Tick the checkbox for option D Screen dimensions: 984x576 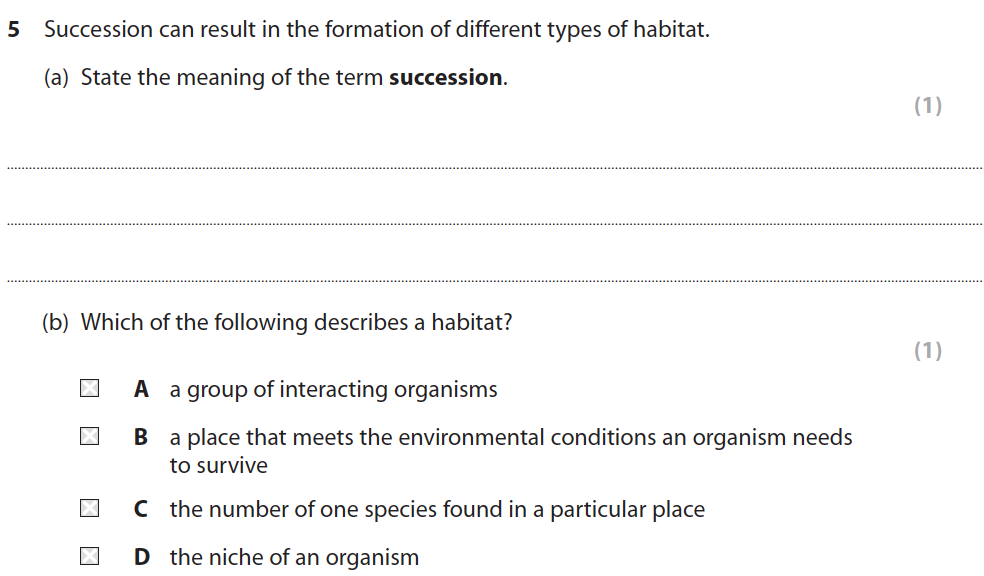(x=90, y=557)
